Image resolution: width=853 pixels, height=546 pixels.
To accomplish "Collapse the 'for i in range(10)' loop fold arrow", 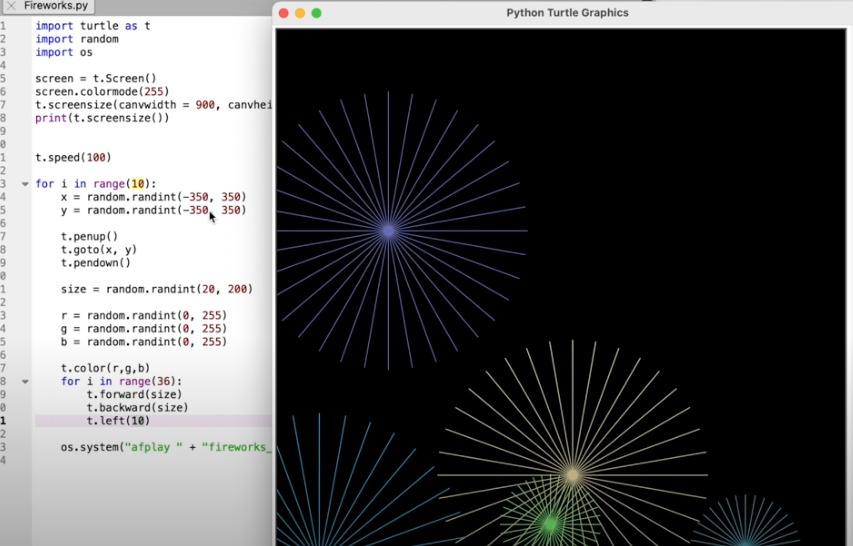I will pos(25,184).
